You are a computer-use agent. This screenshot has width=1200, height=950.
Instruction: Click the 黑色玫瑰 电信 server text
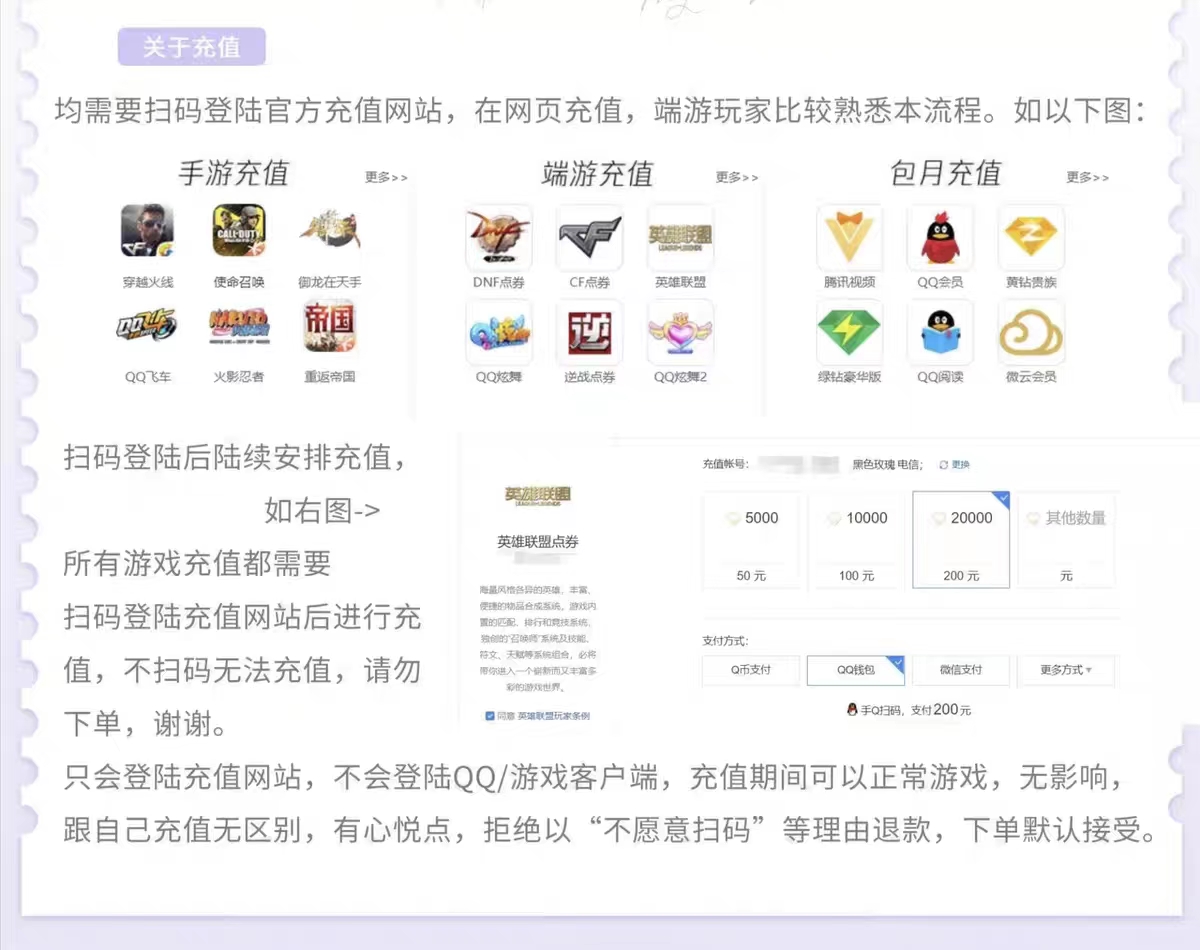(888, 465)
